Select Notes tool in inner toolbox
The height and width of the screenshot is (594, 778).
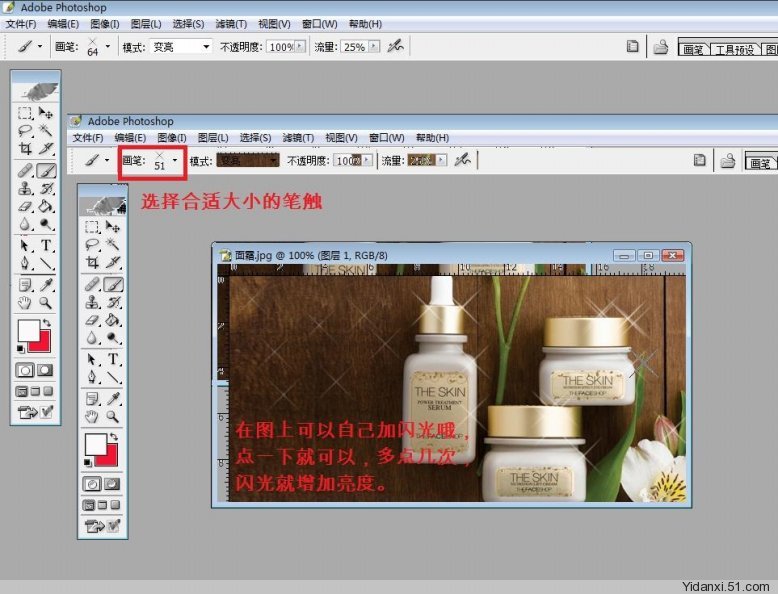(x=92, y=398)
